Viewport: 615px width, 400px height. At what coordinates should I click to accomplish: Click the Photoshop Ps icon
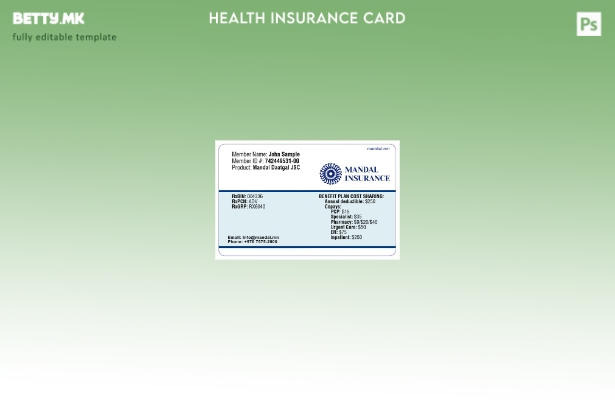click(x=588, y=24)
